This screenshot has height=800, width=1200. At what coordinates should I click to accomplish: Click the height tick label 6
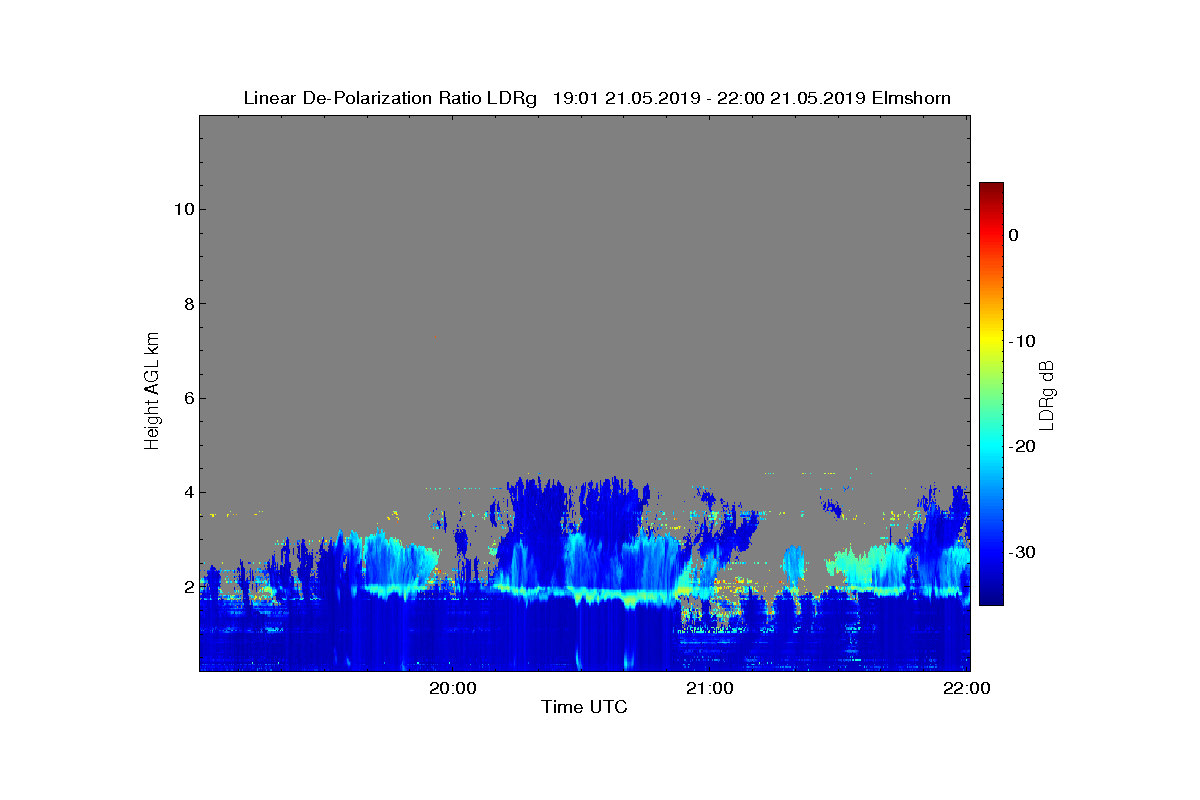pos(187,398)
